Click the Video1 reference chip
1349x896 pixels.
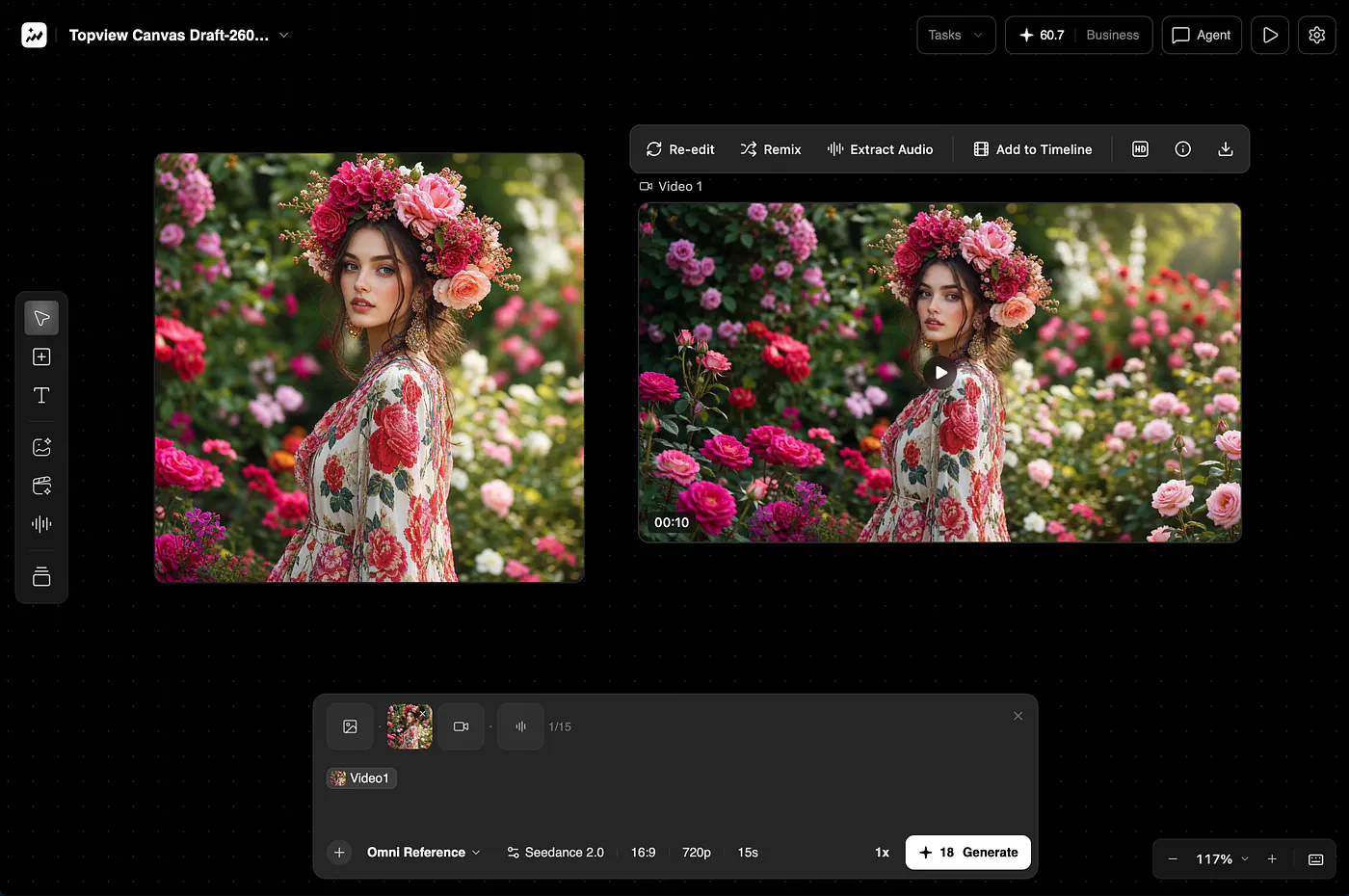(x=361, y=778)
